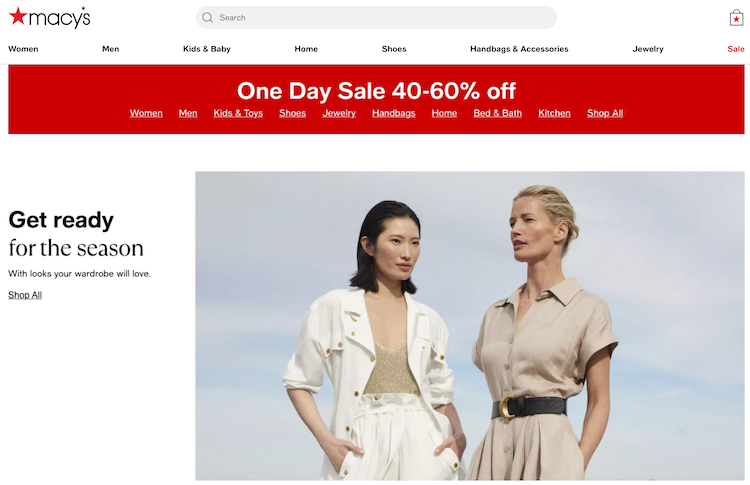
Task: Click the search magnifier icon
Action: [207, 18]
